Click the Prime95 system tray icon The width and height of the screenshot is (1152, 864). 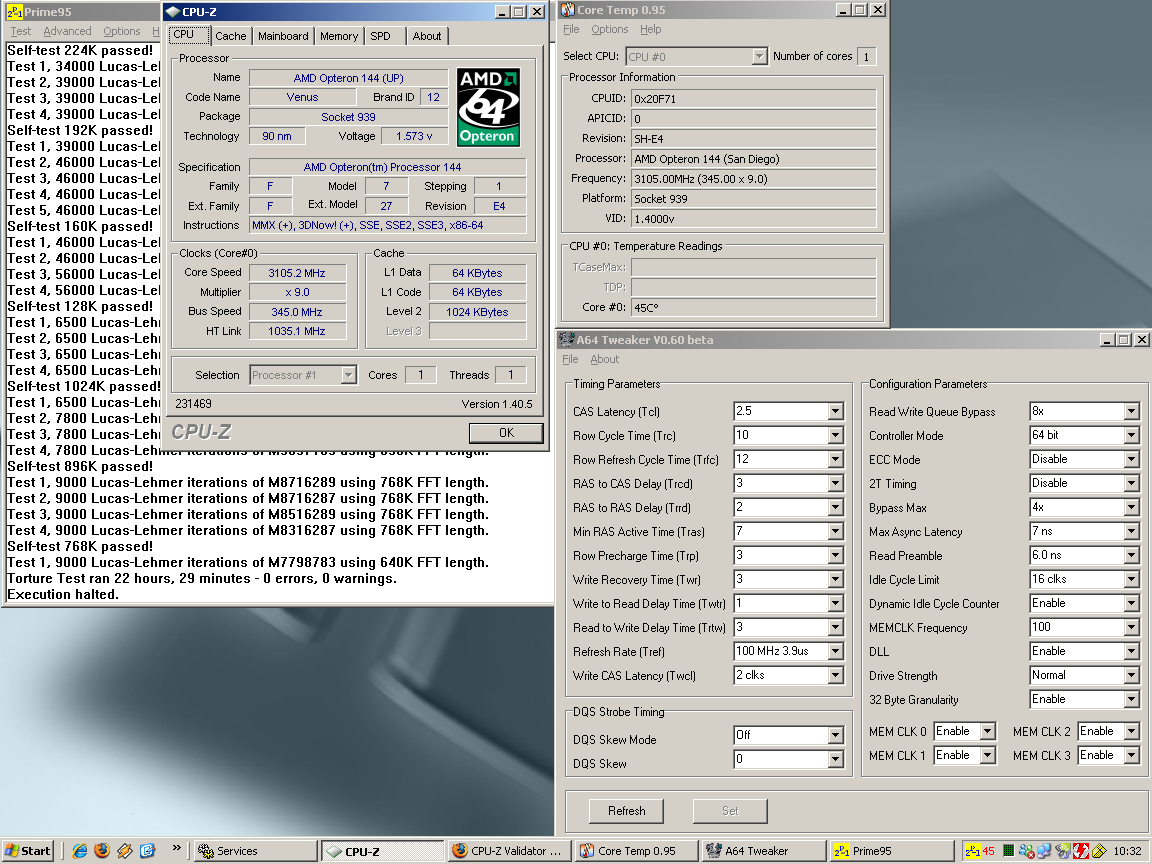point(972,851)
